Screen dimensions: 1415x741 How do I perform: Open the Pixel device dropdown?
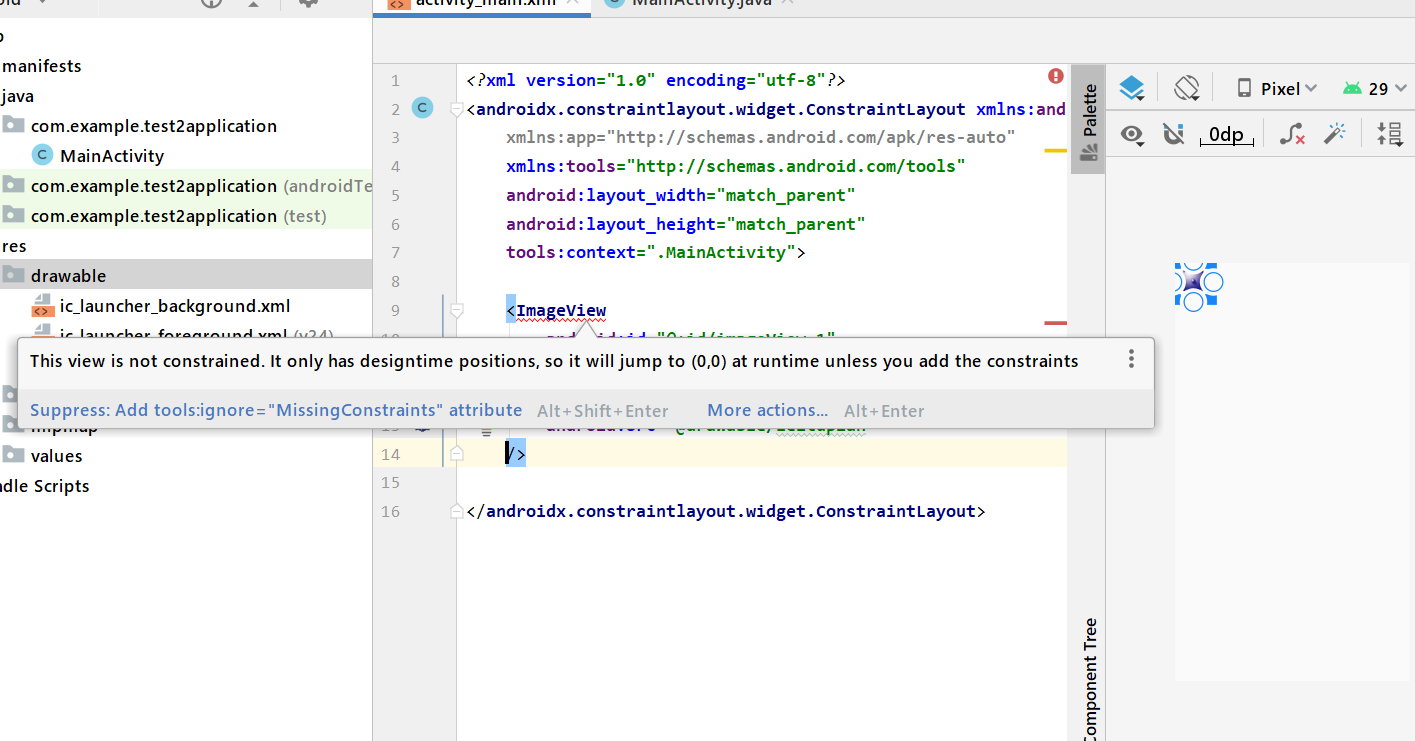1278,88
